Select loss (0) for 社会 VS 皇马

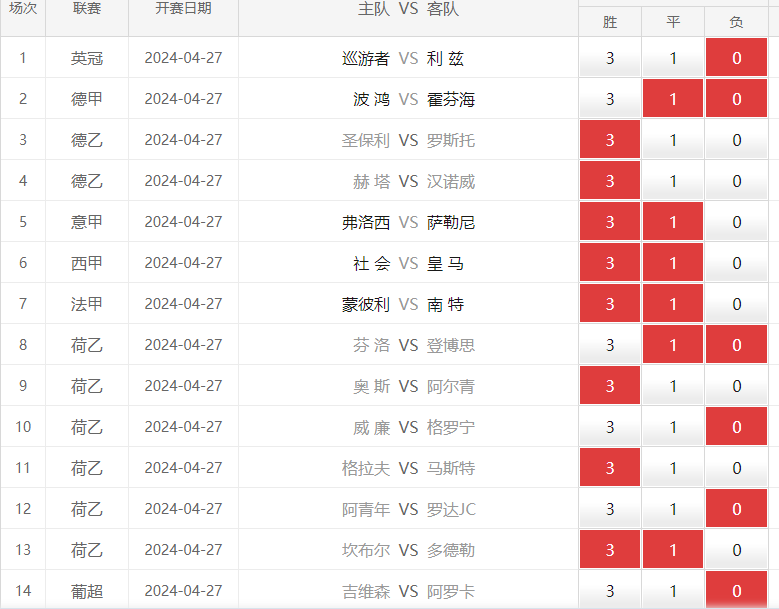pos(736,263)
